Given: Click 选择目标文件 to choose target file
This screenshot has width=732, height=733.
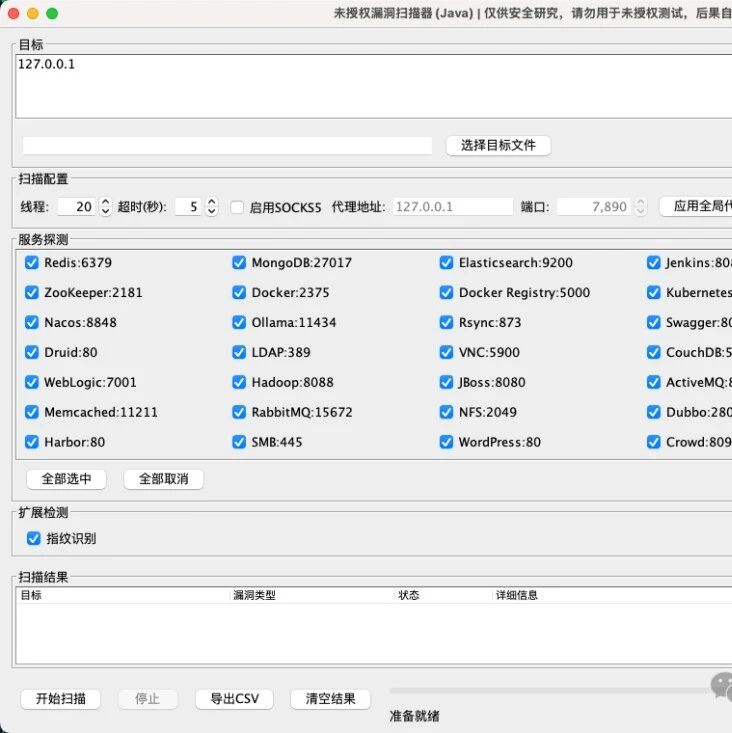Looking at the screenshot, I should point(498,145).
